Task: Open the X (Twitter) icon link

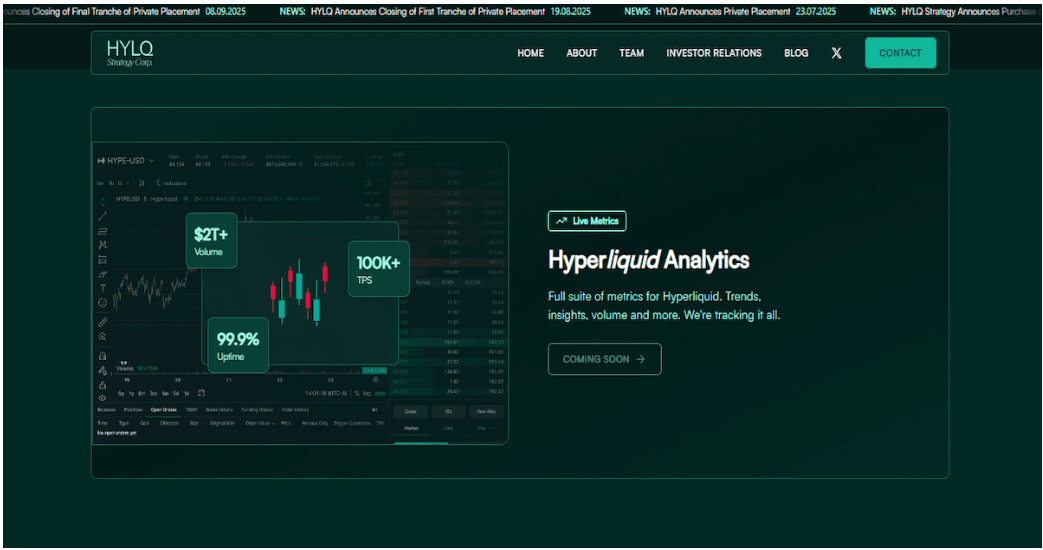Action: coord(836,53)
